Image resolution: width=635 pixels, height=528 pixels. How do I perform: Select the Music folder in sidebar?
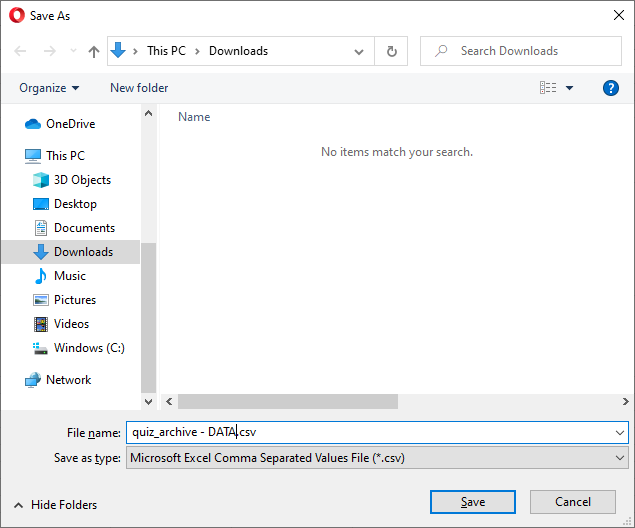69,276
